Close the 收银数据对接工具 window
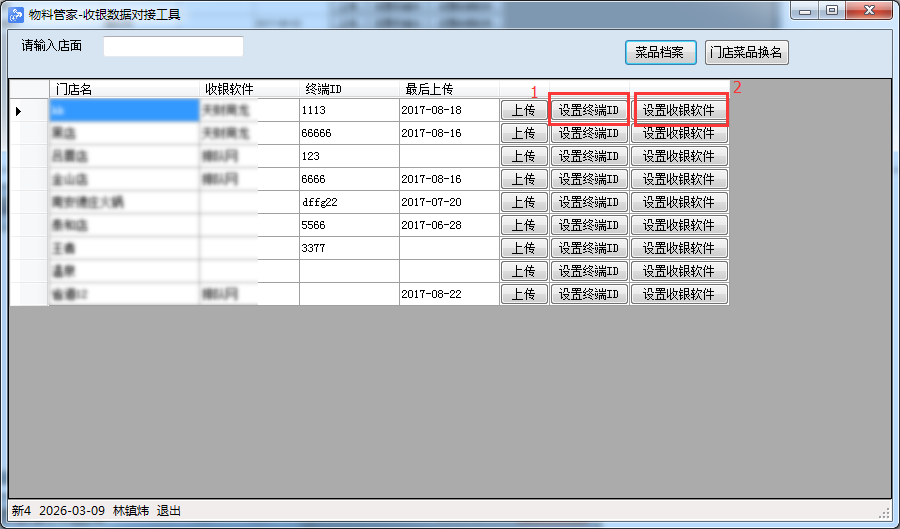Image resolution: width=900 pixels, height=529 pixels. point(866,10)
